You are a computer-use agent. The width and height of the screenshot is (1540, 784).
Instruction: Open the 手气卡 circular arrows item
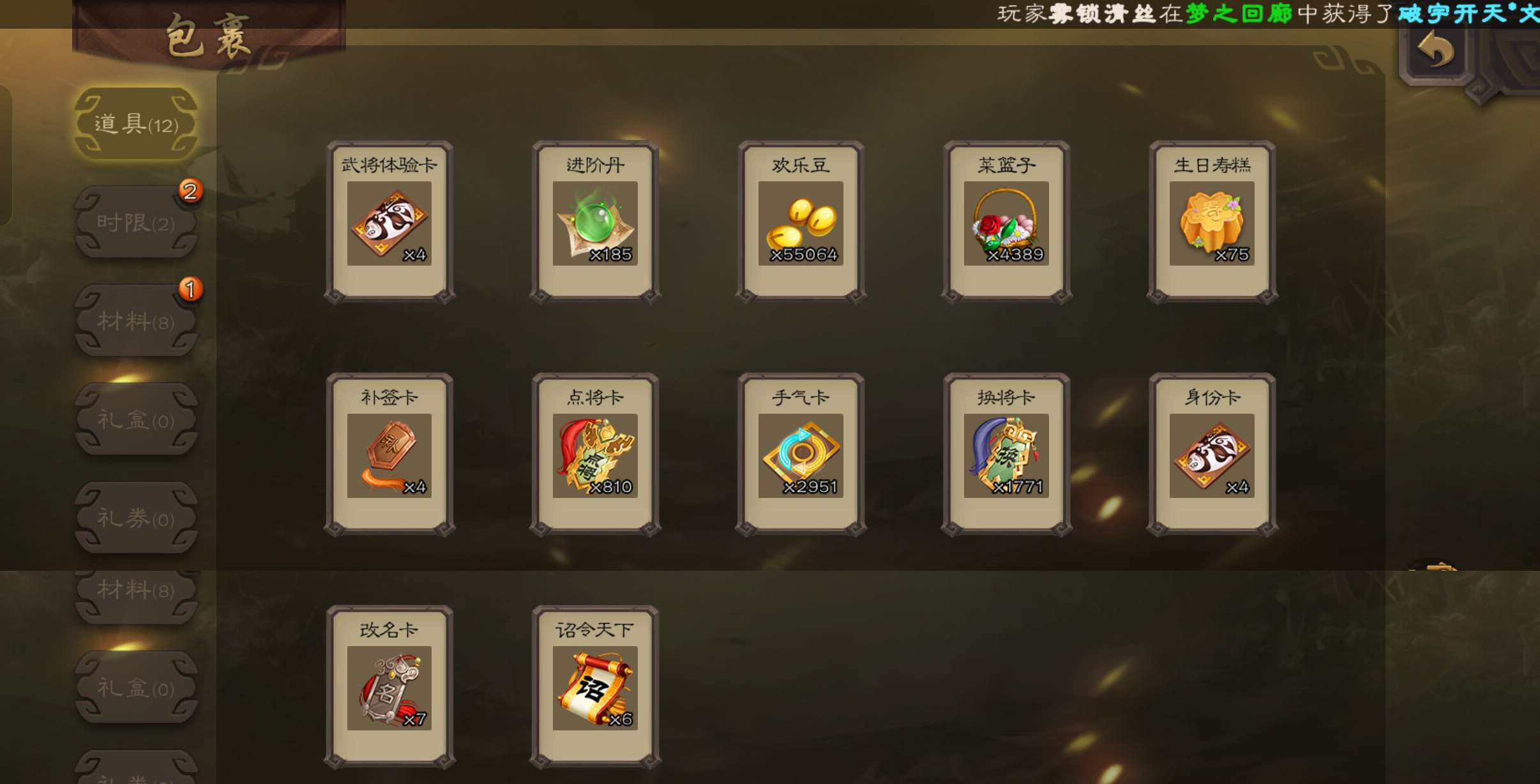[801, 454]
